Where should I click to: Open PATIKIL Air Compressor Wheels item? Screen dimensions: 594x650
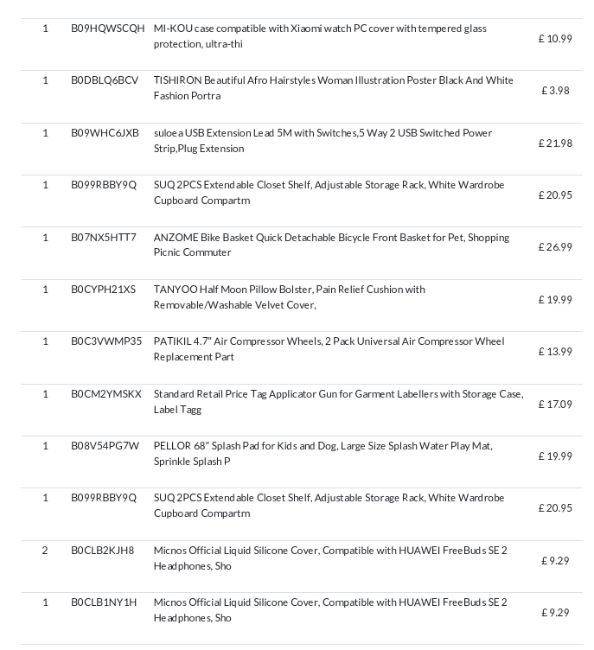(329, 349)
